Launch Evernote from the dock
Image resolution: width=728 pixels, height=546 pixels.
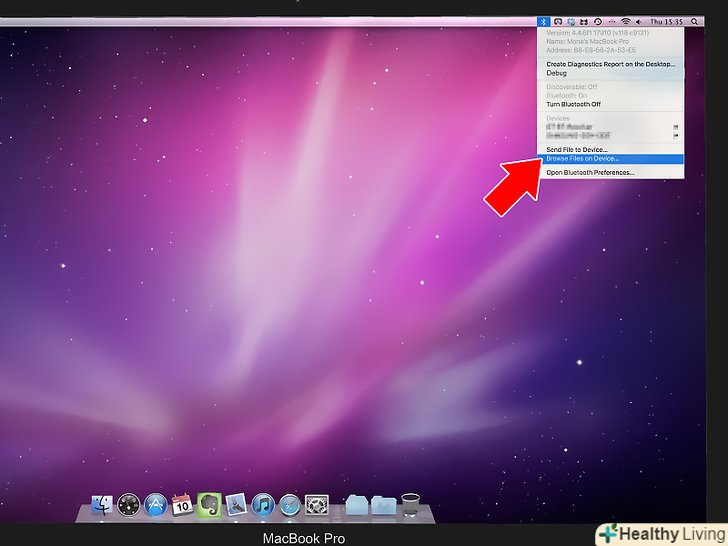point(209,504)
